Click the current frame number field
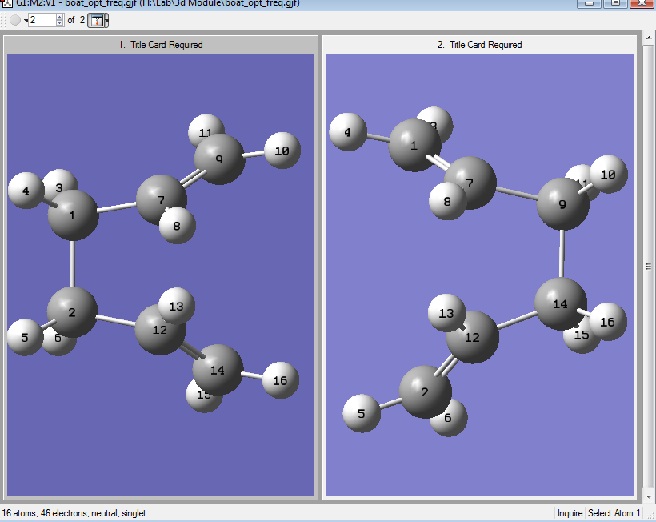 pos(42,20)
